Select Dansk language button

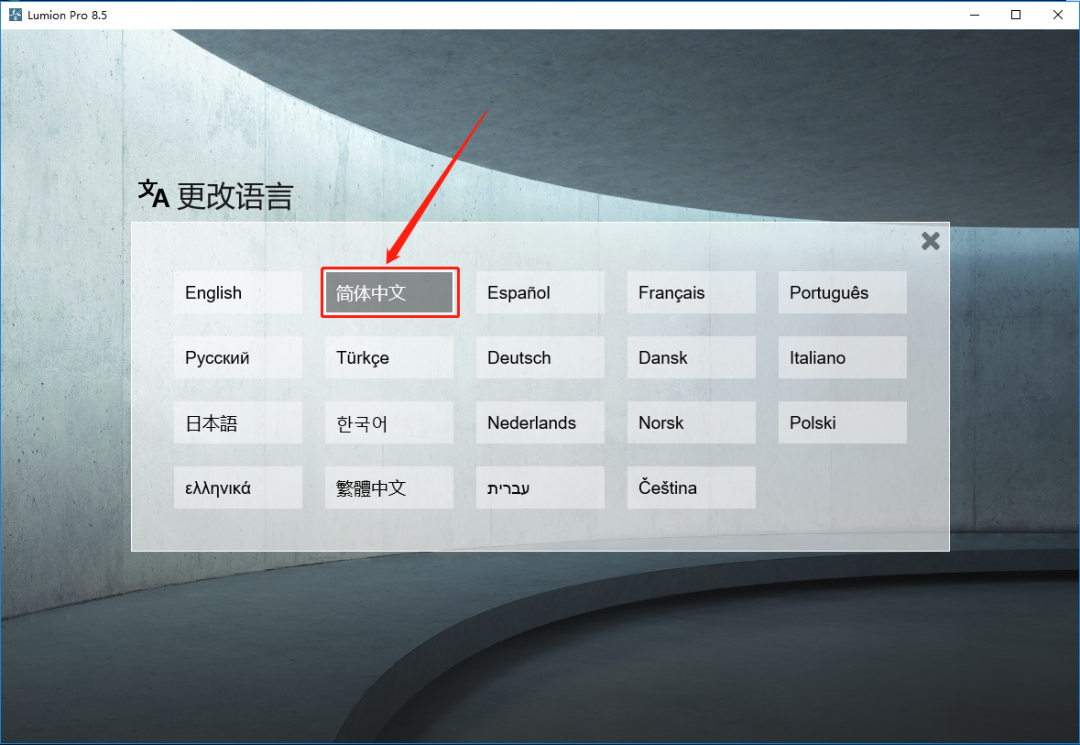pyautogui.click(x=691, y=357)
